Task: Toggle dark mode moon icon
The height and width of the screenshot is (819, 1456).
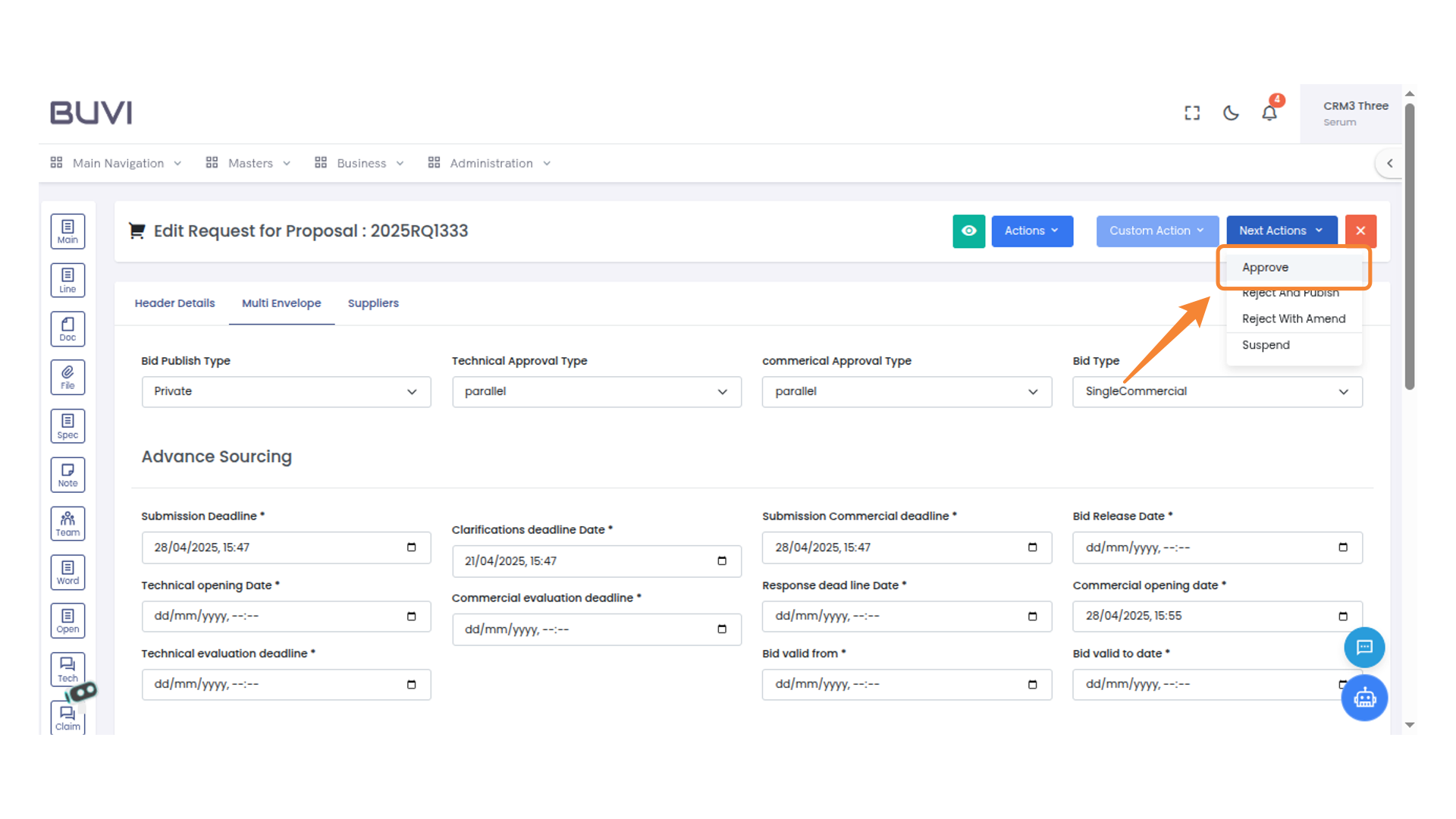Action: coord(1231,113)
